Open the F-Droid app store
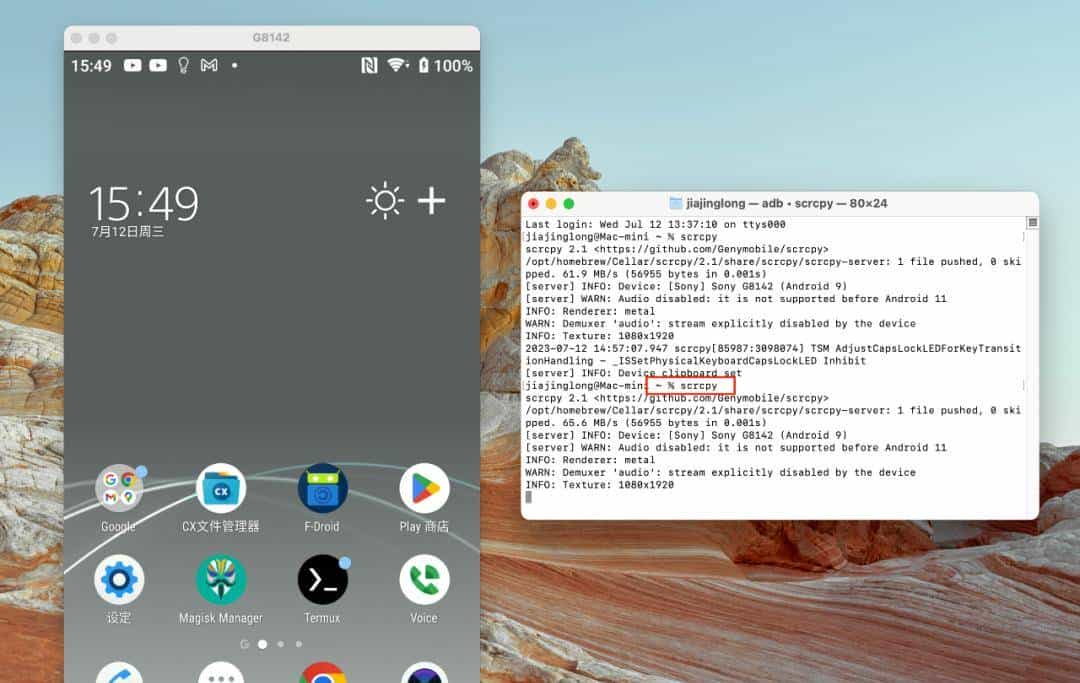The image size is (1080, 683). 322,490
